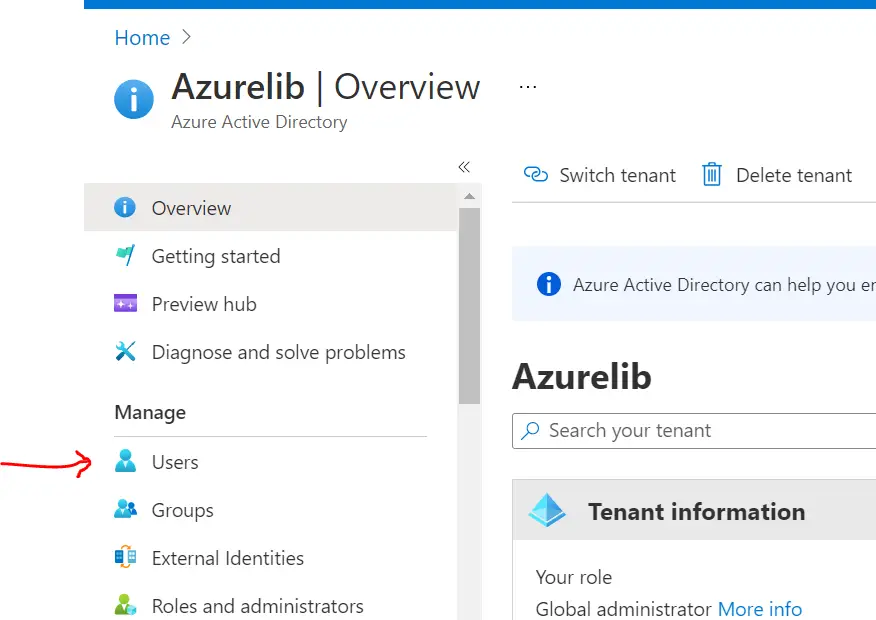Open the More info link

pyautogui.click(x=760, y=609)
